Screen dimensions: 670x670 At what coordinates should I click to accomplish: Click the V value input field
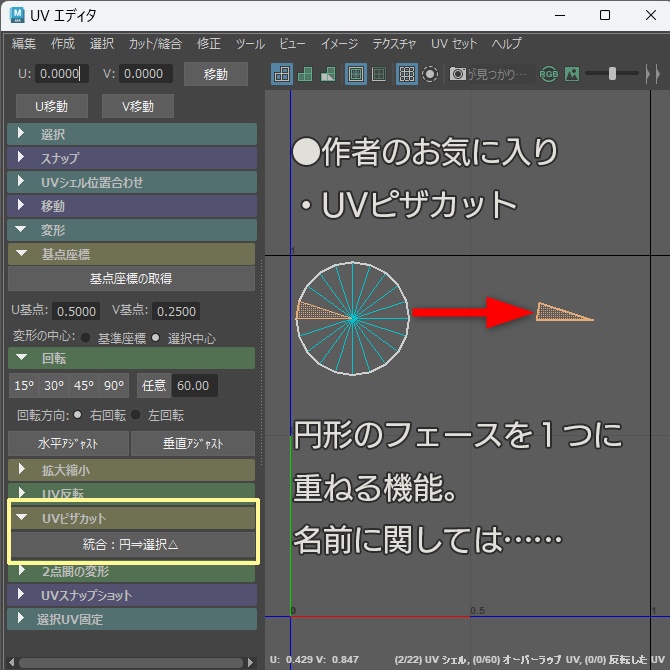(146, 73)
